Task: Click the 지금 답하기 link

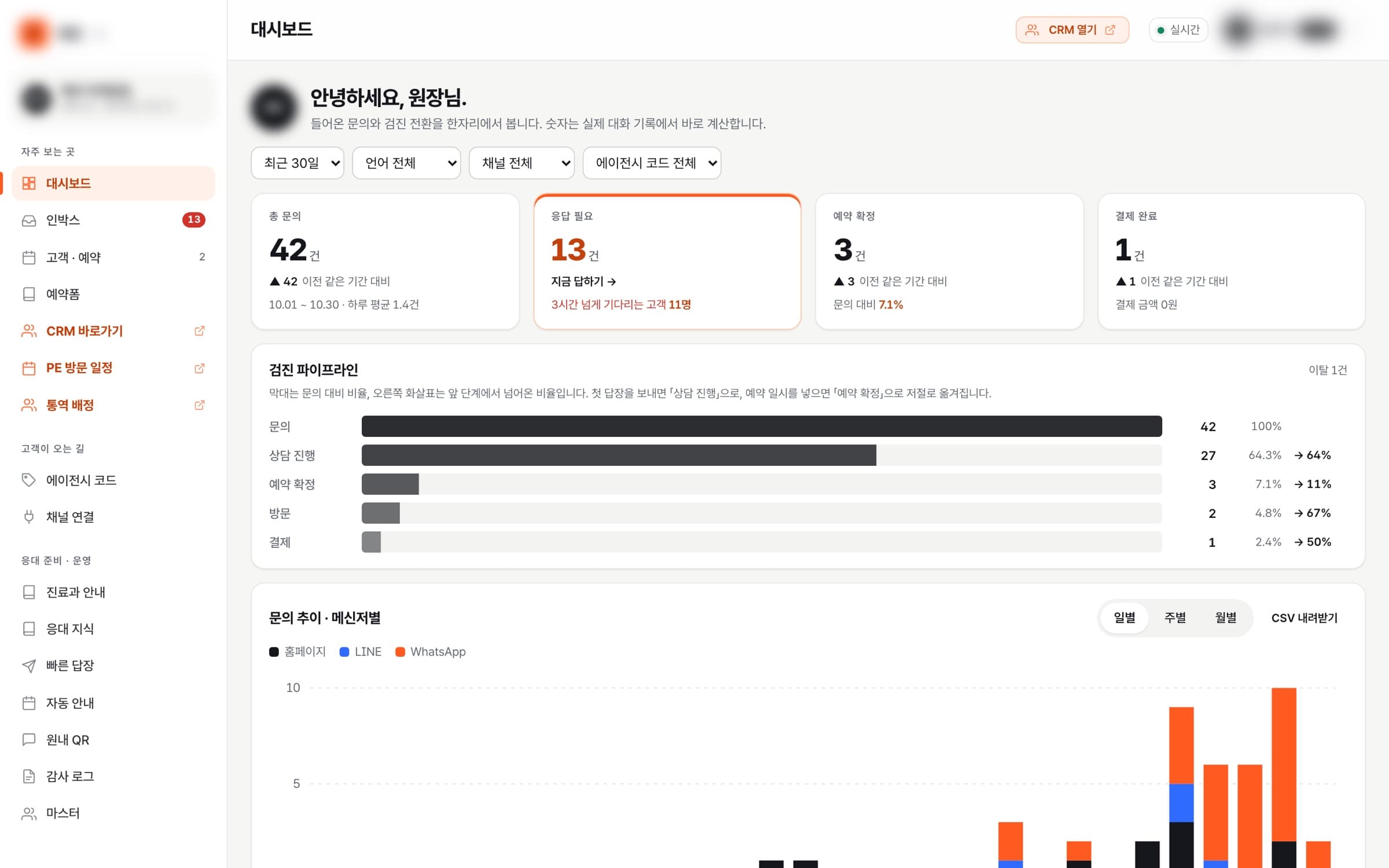Action: coord(583,281)
